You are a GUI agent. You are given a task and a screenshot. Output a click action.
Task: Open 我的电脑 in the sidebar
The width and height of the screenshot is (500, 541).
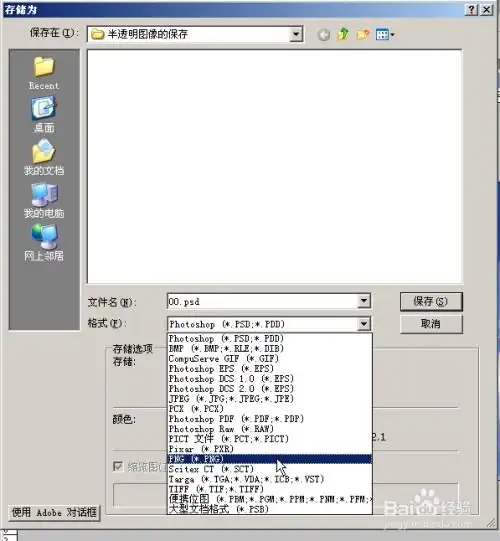click(44, 200)
